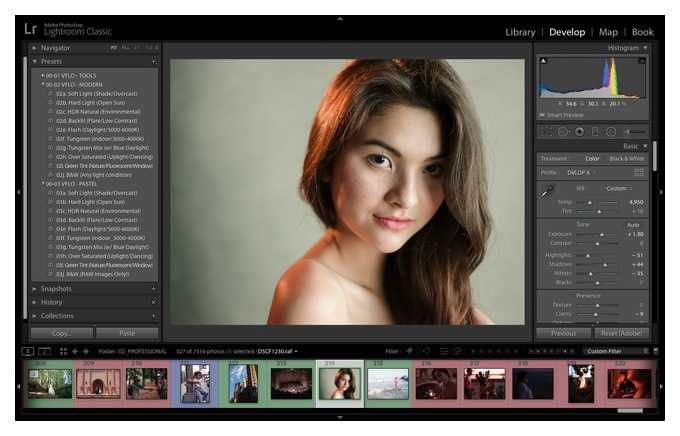The width and height of the screenshot is (680, 436).
Task: Open the second monitor window icon
Action: point(45,351)
